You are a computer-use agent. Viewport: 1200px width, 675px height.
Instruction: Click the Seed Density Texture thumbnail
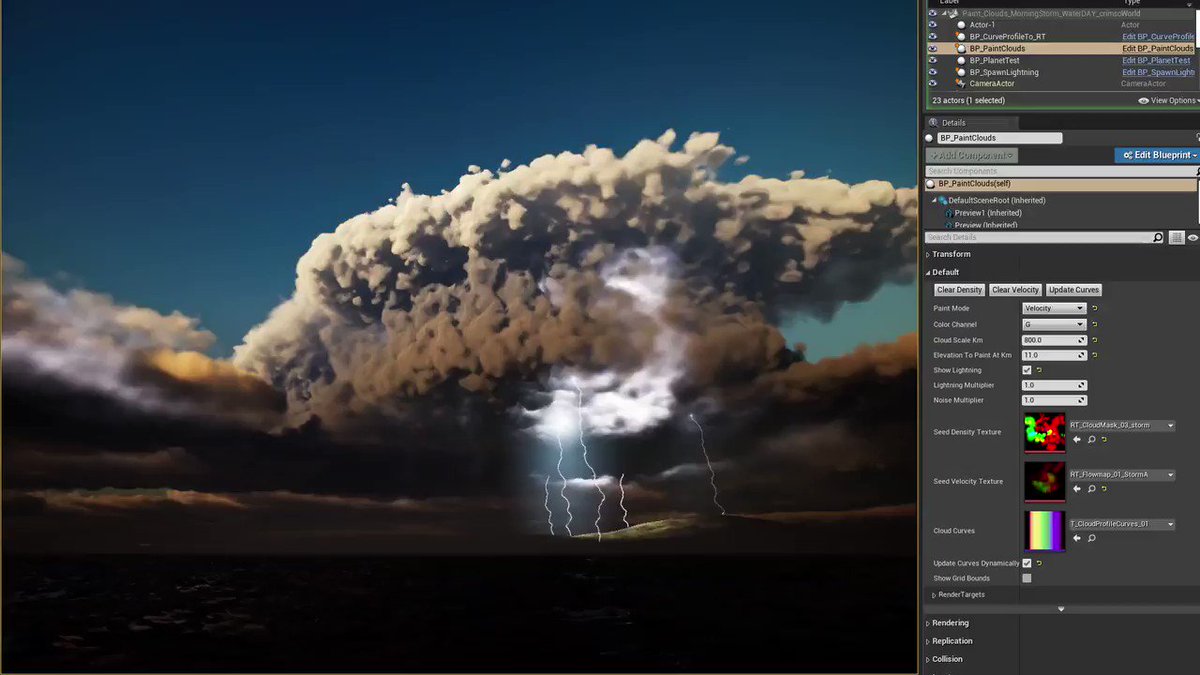(x=1045, y=432)
